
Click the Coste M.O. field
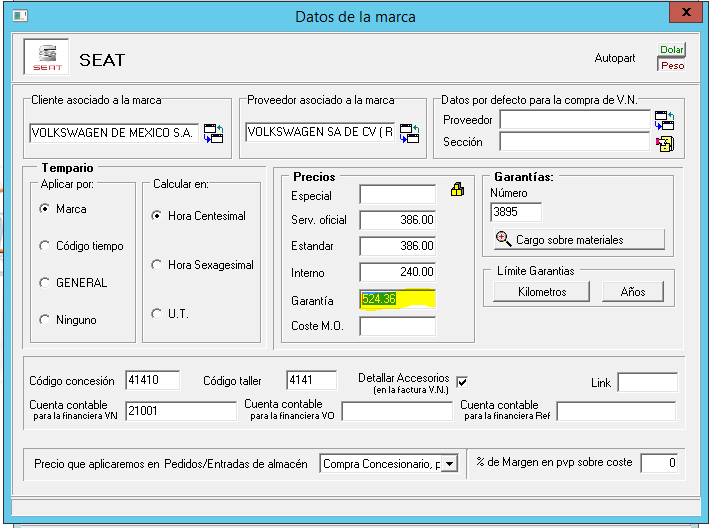point(398,326)
